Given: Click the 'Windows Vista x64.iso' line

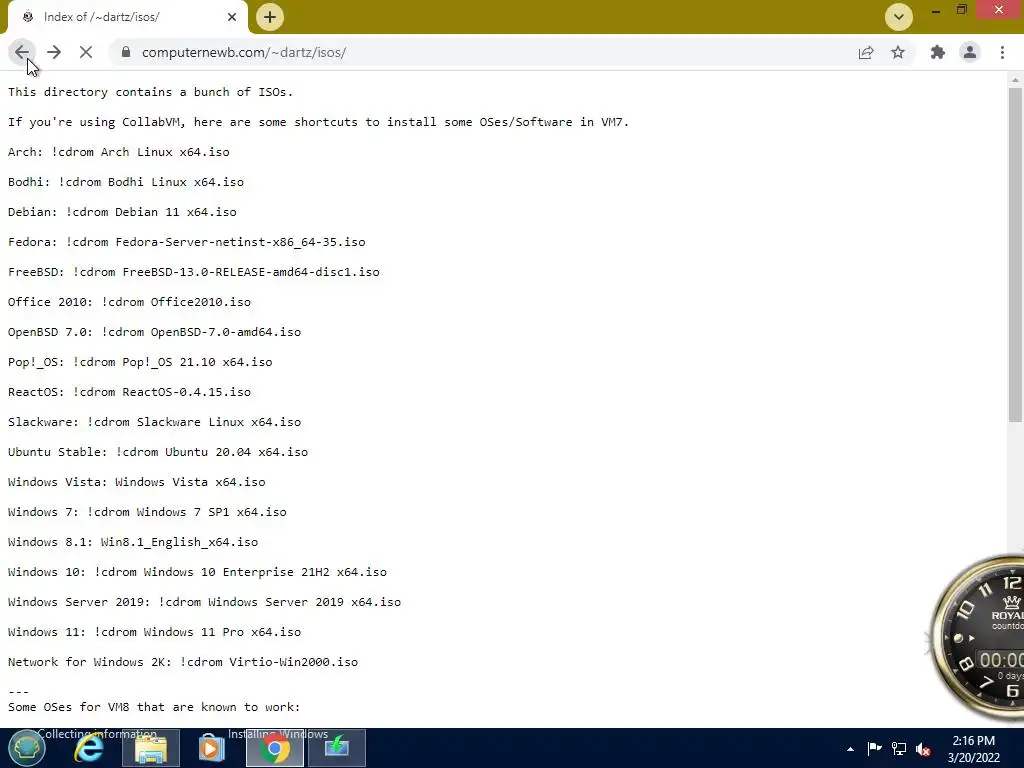Looking at the screenshot, I should (136, 483).
